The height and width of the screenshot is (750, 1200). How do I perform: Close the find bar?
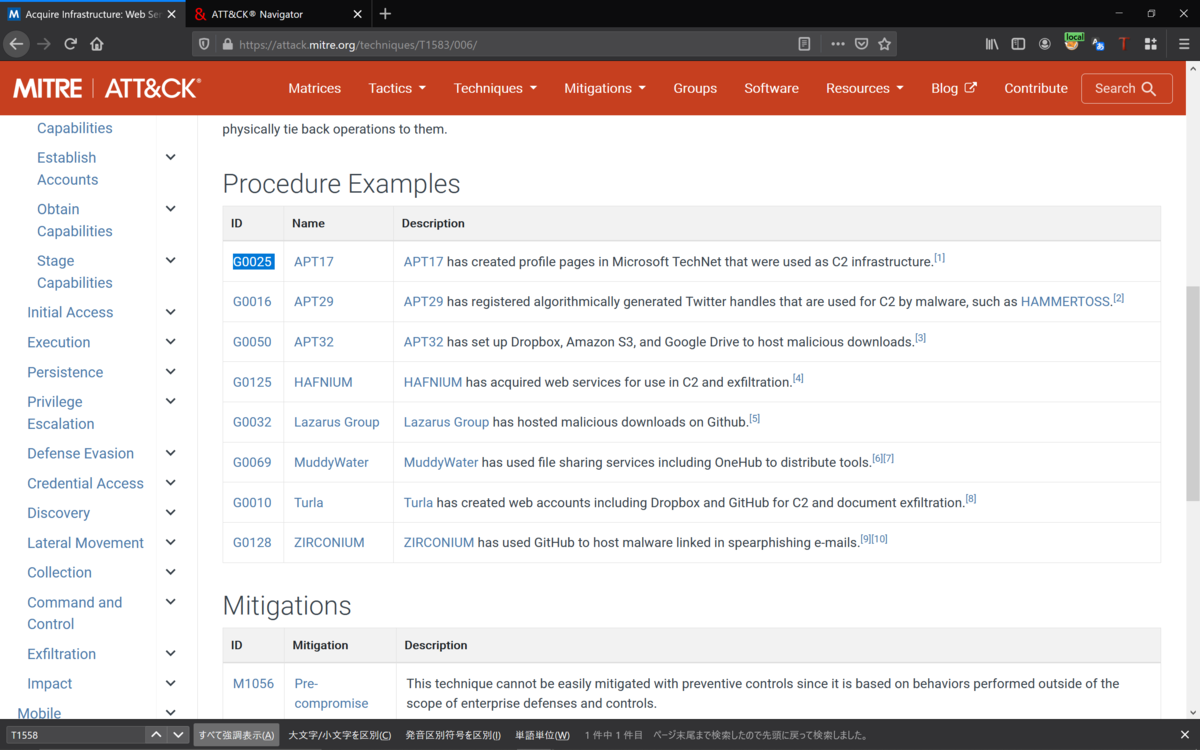click(1185, 735)
